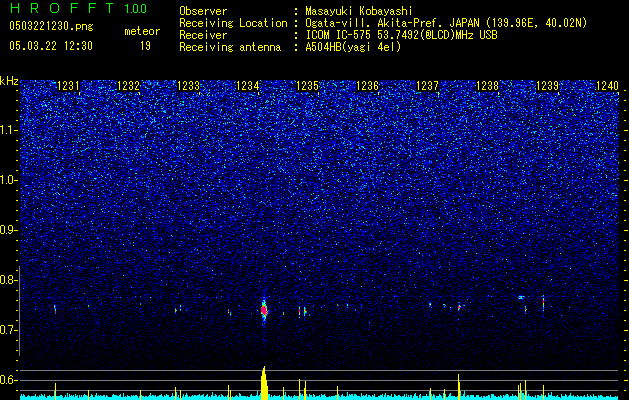
Task: Click the 1236 time marker
Action: pos(367,86)
